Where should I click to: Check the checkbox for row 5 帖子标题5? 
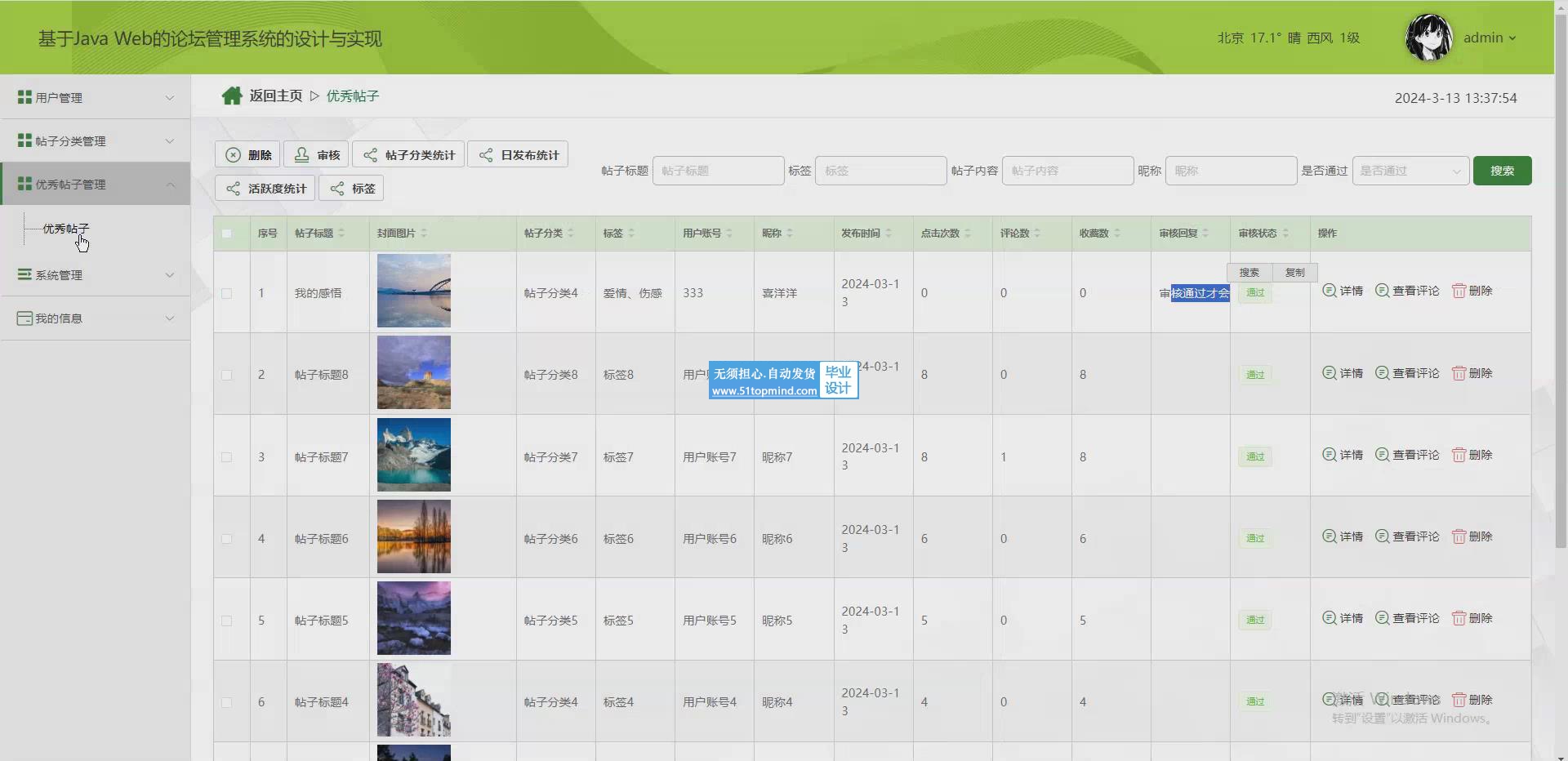click(227, 621)
